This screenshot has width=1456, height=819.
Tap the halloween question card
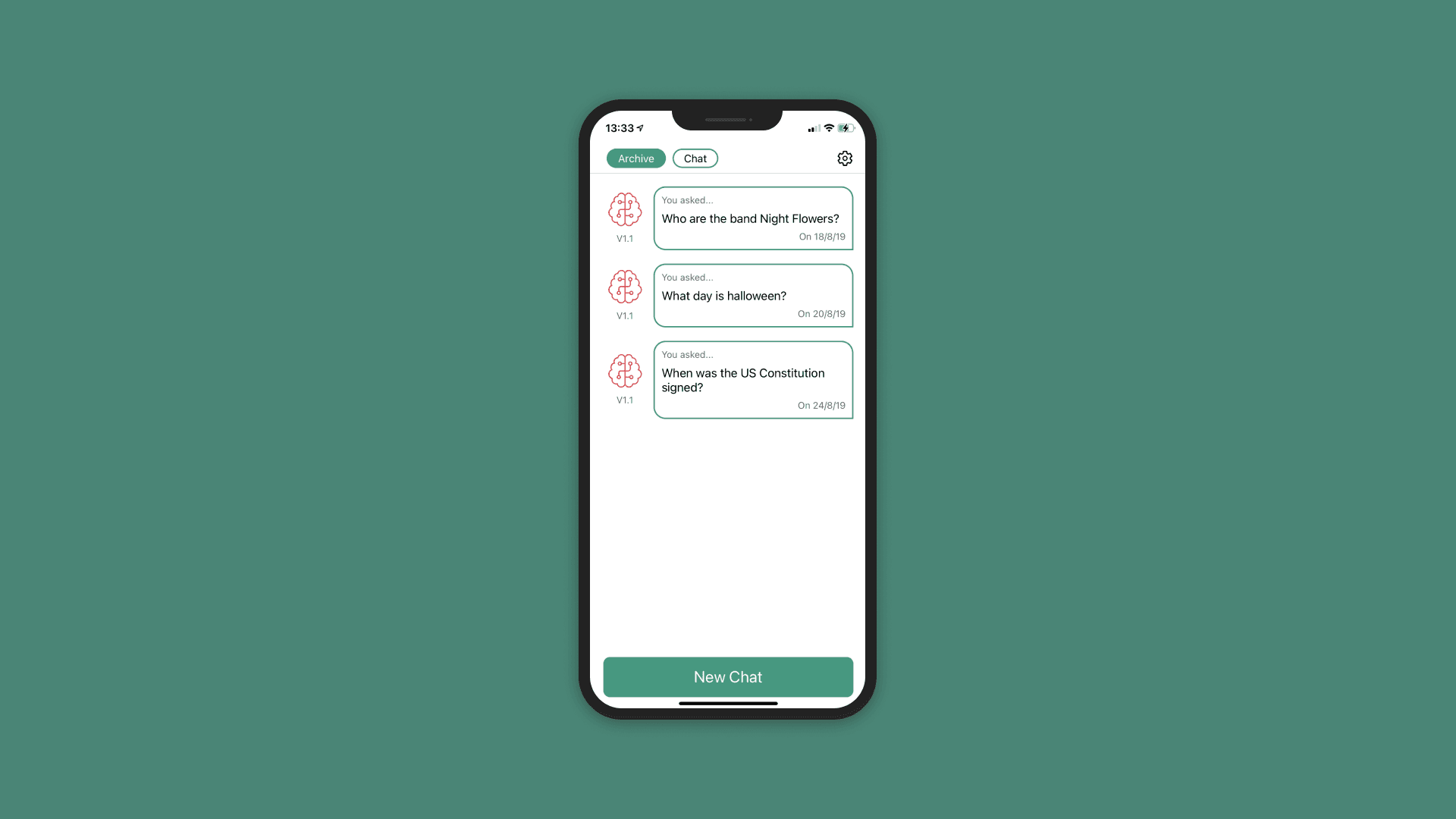(753, 296)
